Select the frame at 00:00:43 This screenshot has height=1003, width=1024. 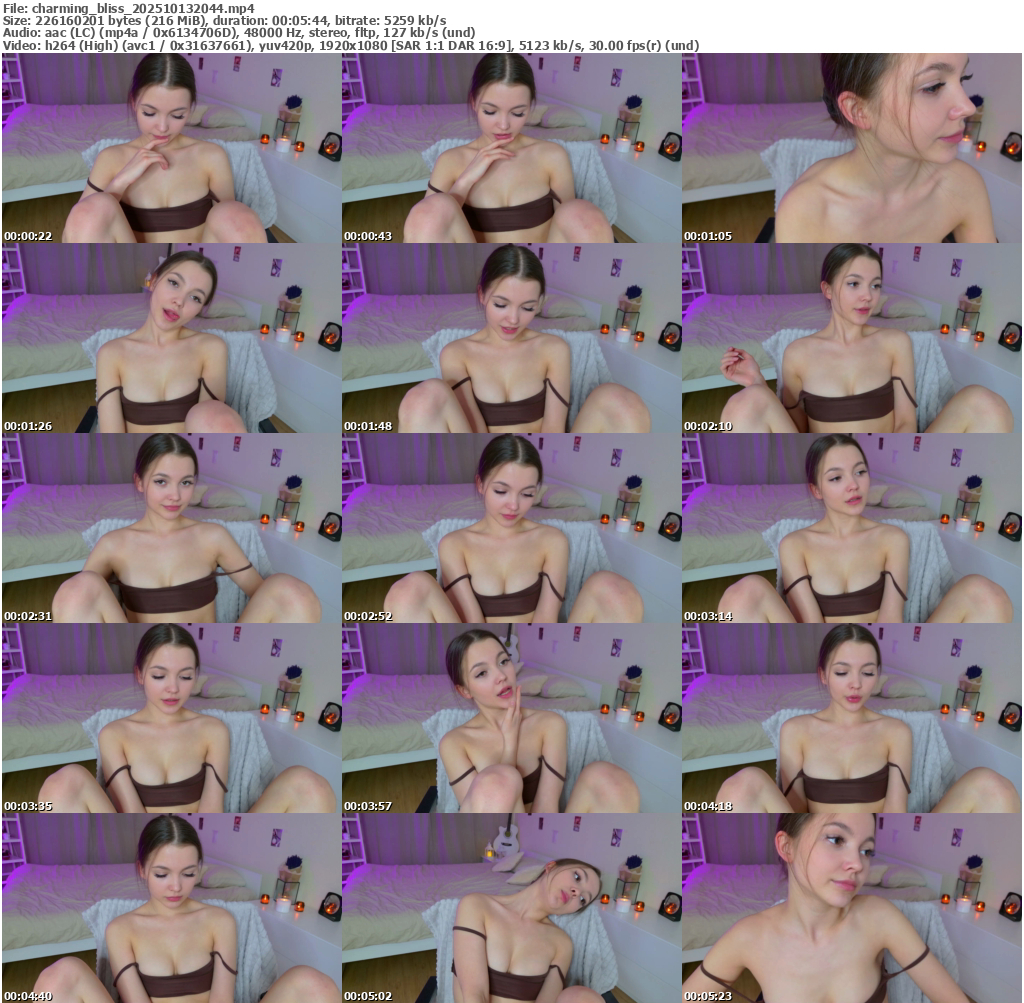(x=511, y=148)
